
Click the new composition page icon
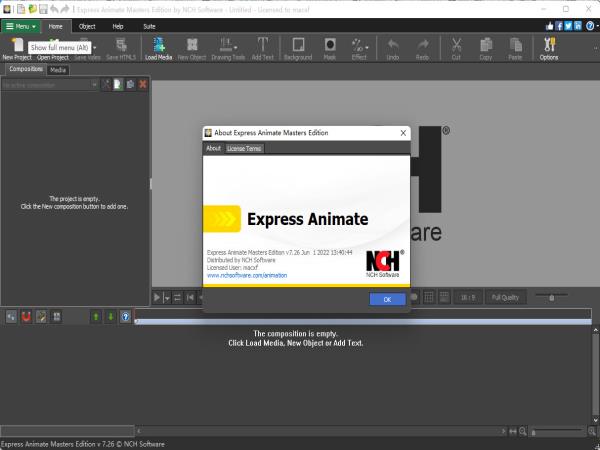(x=118, y=84)
